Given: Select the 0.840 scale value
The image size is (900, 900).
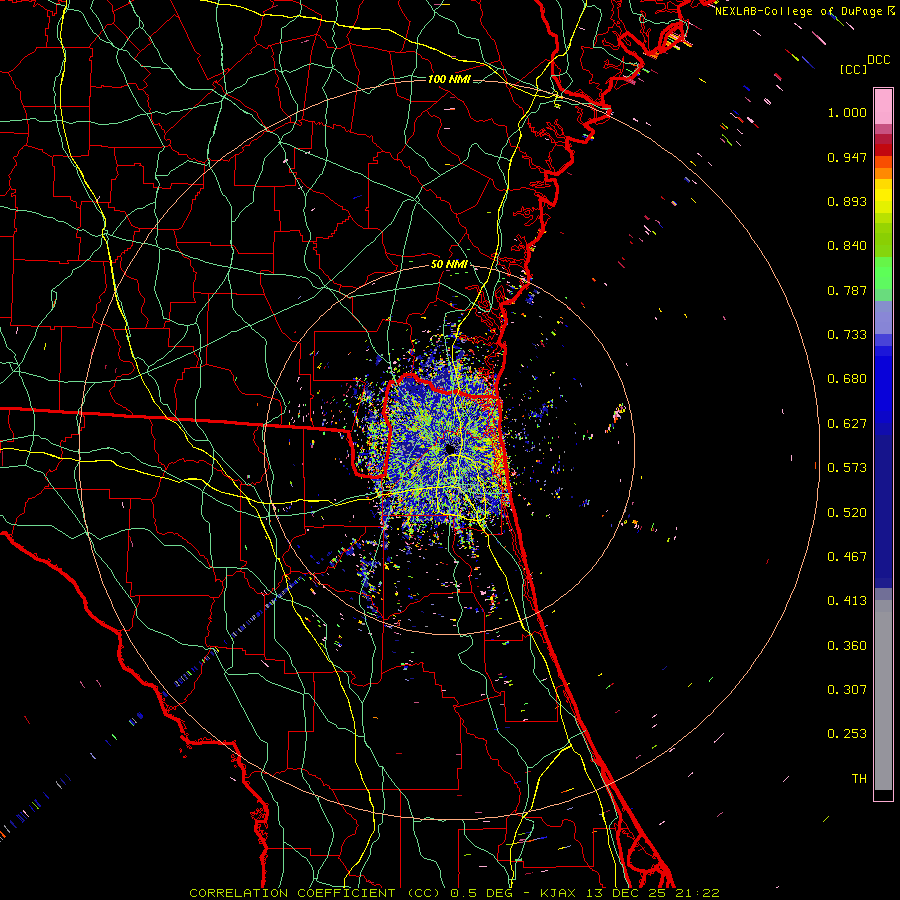Looking at the screenshot, I should (x=847, y=246).
